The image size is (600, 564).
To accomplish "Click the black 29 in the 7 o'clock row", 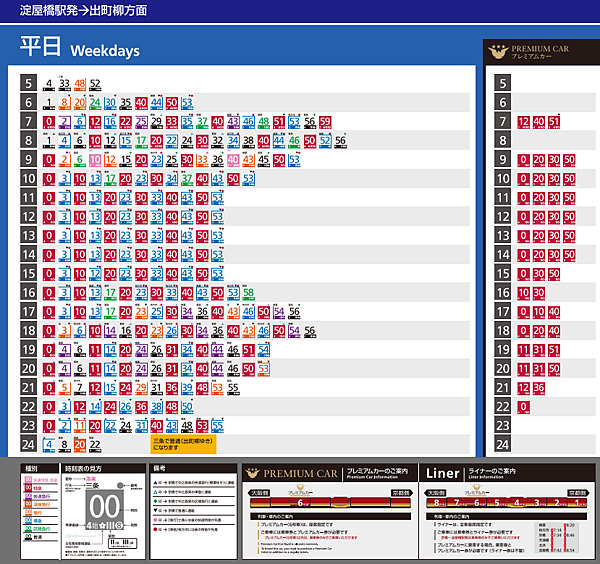I will coord(156,122).
